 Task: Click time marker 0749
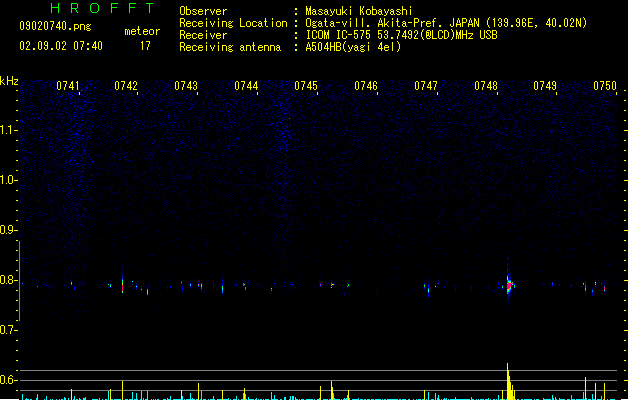pyautogui.click(x=545, y=86)
